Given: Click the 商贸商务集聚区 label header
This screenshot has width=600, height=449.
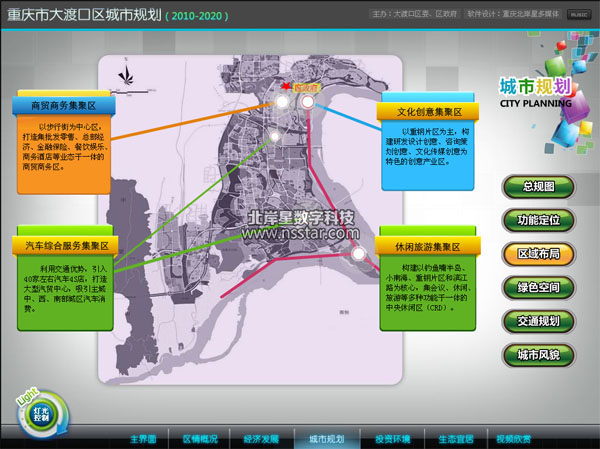Looking at the screenshot, I should (64, 105).
